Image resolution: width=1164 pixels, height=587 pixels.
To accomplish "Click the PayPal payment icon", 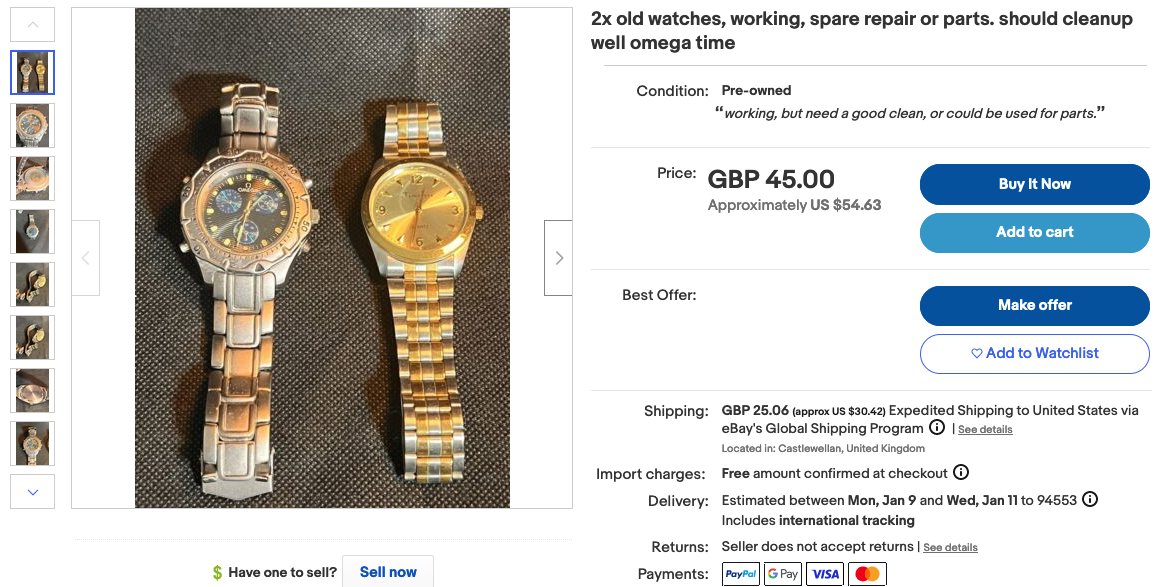I will 741,574.
